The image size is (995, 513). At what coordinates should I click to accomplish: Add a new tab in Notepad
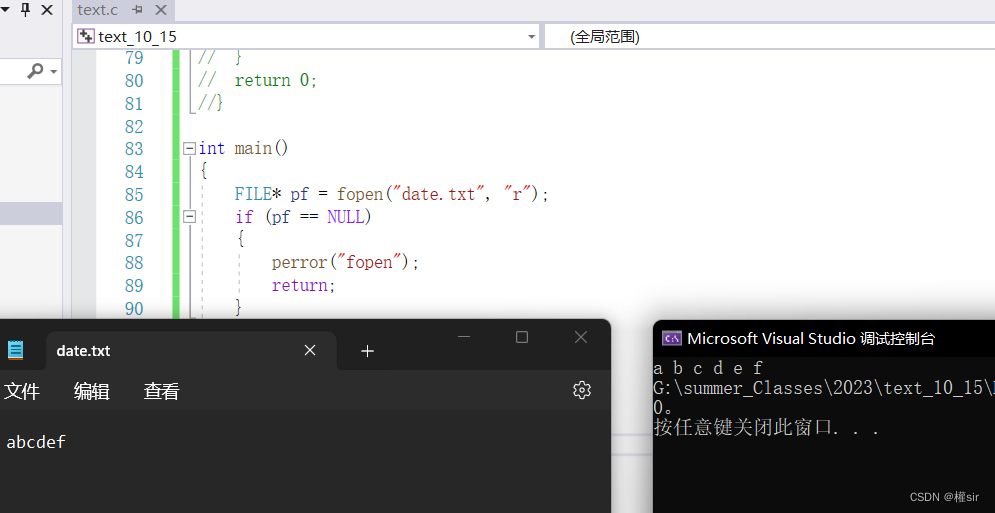pyautogui.click(x=367, y=351)
